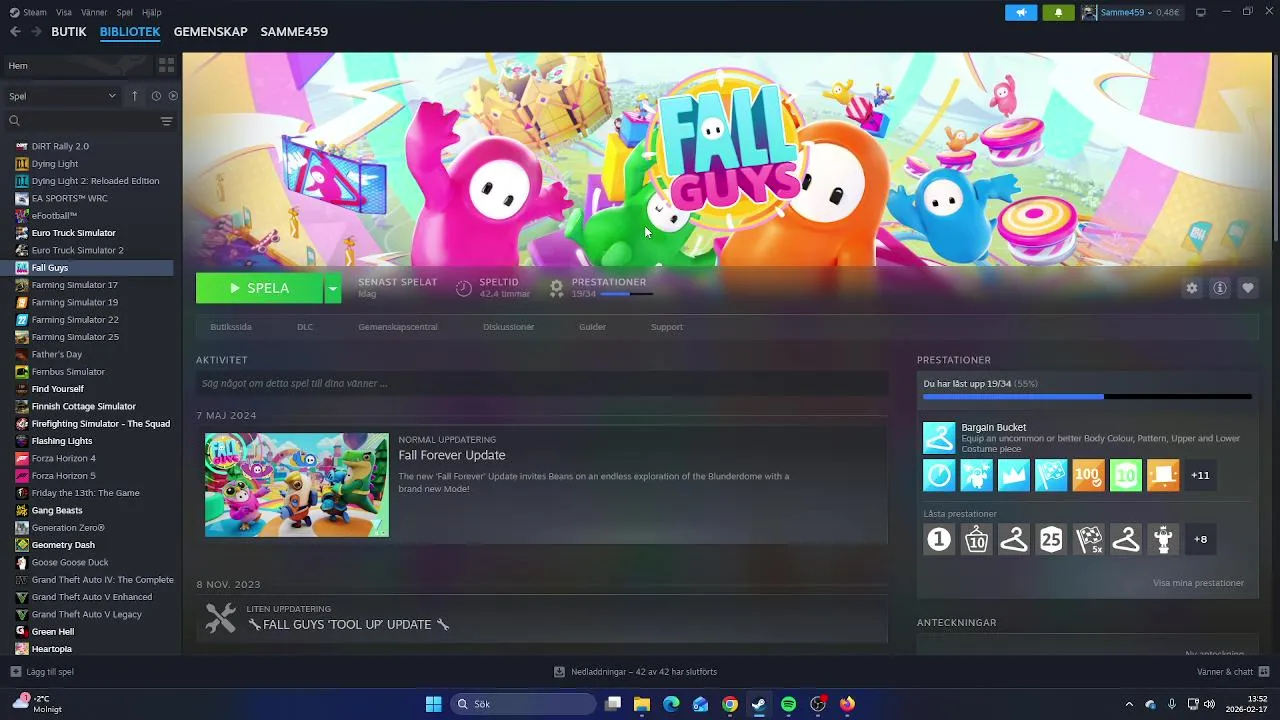Open Butikssida link
Screen dimensions: 1280x720
[x=231, y=327]
